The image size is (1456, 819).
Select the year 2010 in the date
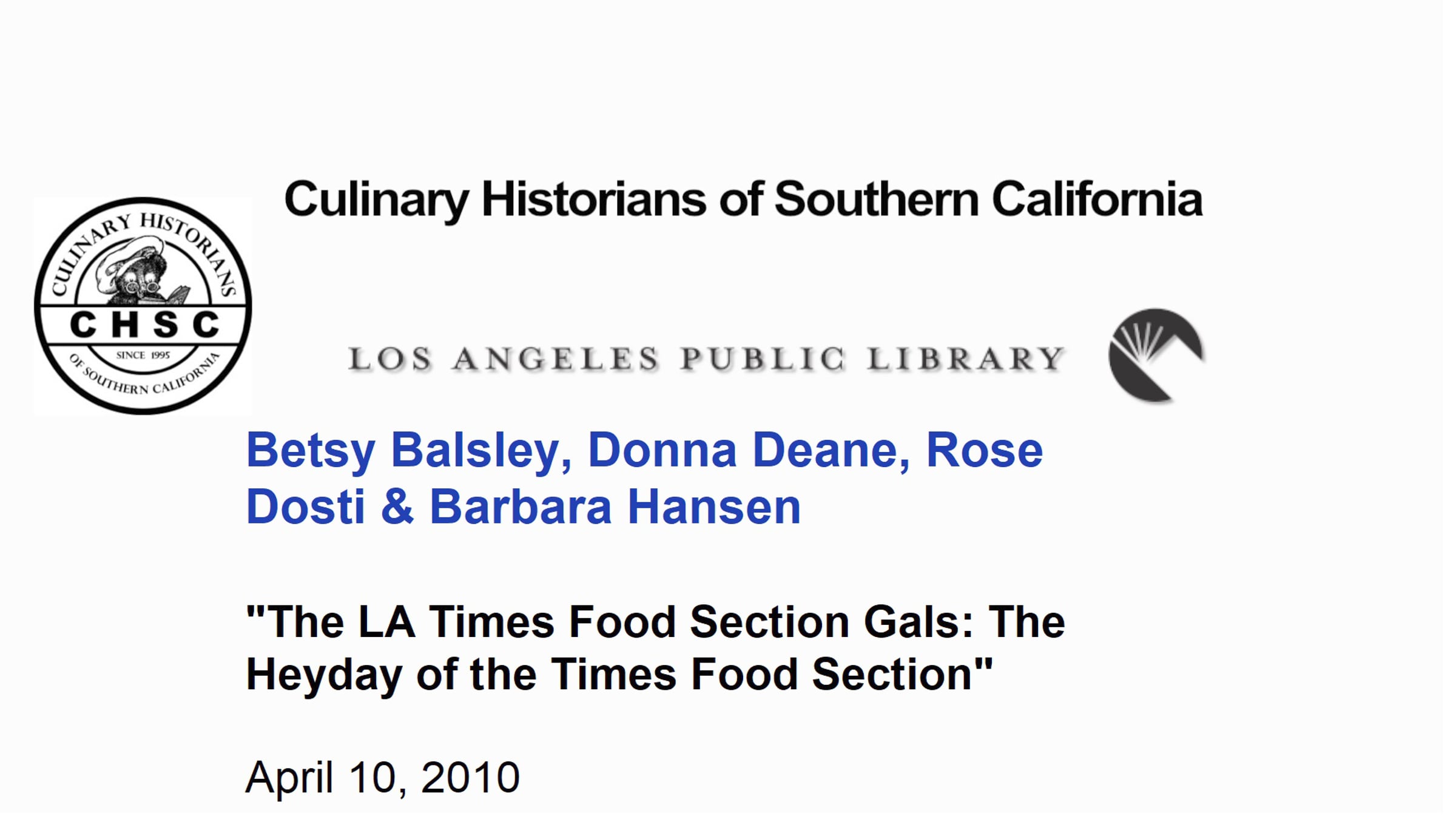pos(470,777)
